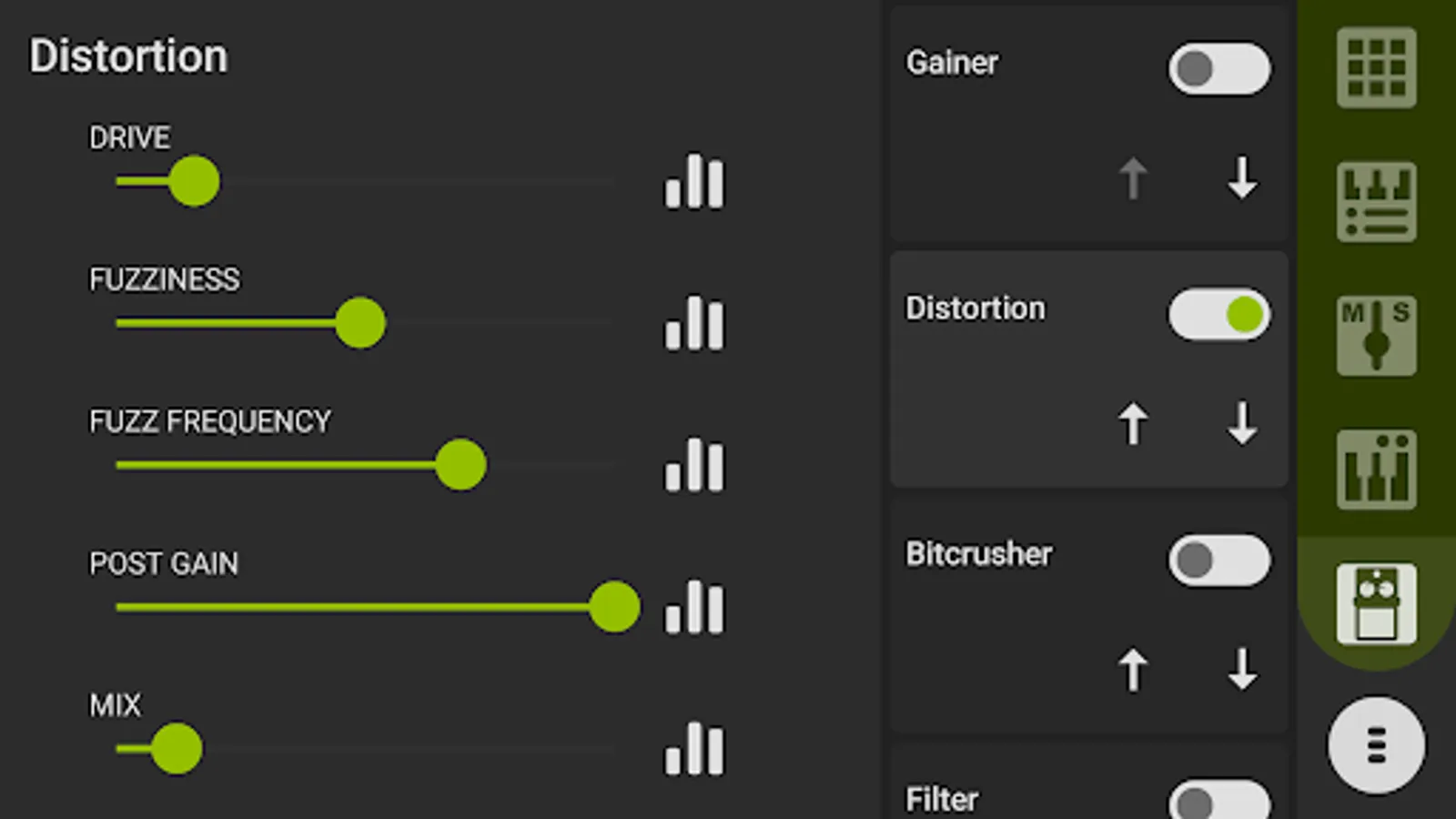Image resolution: width=1456 pixels, height=819 pixels.
Task: Open the Mute/Solo mixer view
Action: pyautogui.click(x=1376, y=335)
